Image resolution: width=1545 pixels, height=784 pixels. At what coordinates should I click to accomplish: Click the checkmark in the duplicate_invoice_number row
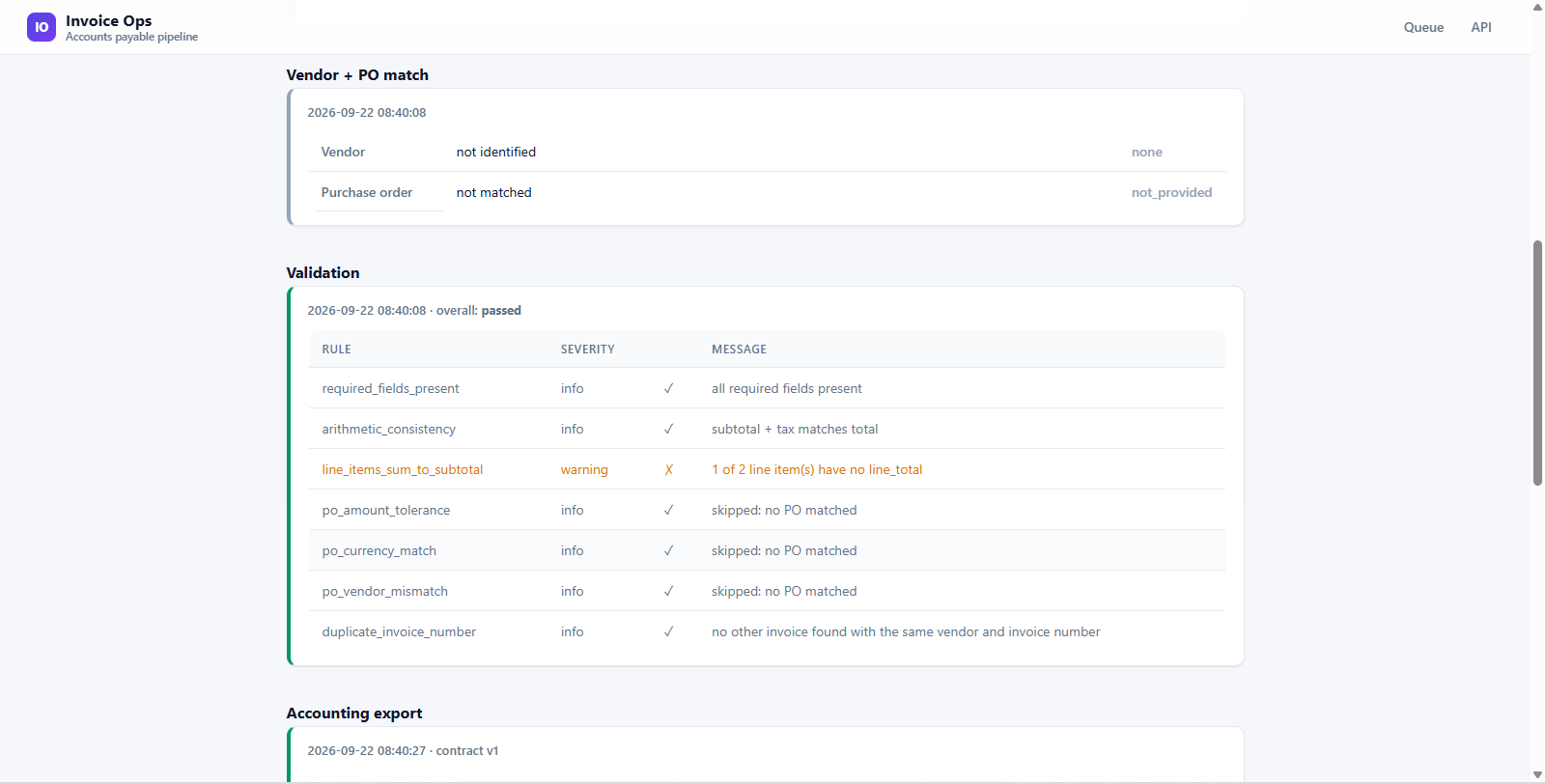[668, 631]
